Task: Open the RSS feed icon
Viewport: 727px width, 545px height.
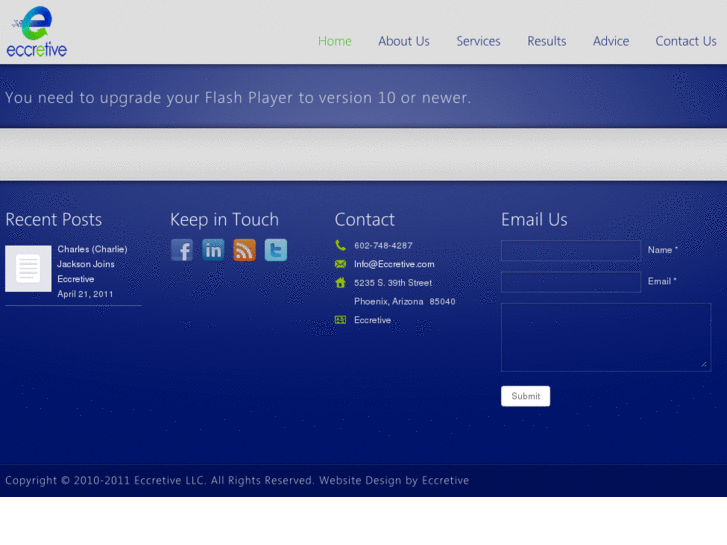Action: click(244, 250)
